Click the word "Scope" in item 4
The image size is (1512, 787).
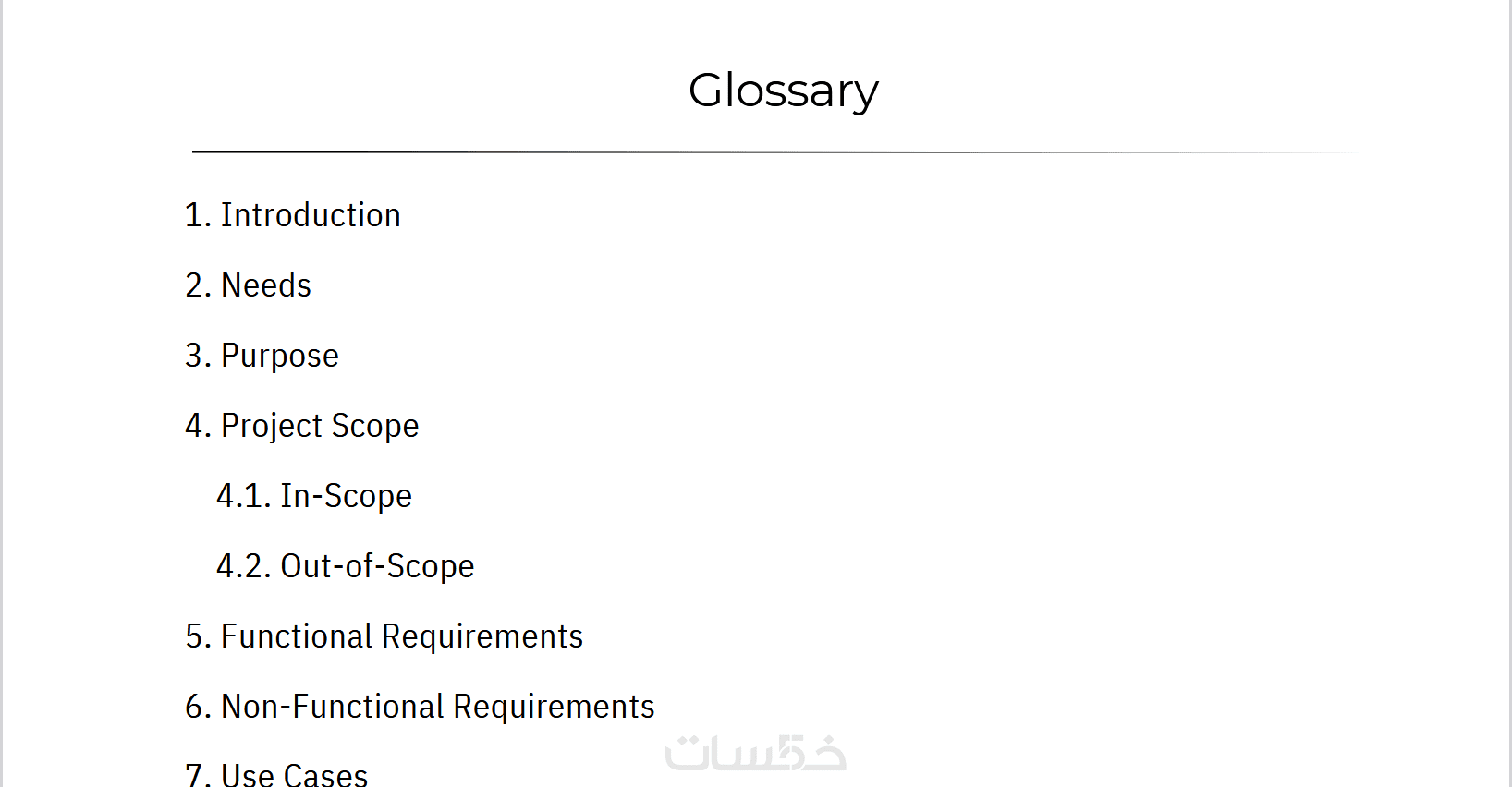(x=374, y=426)
